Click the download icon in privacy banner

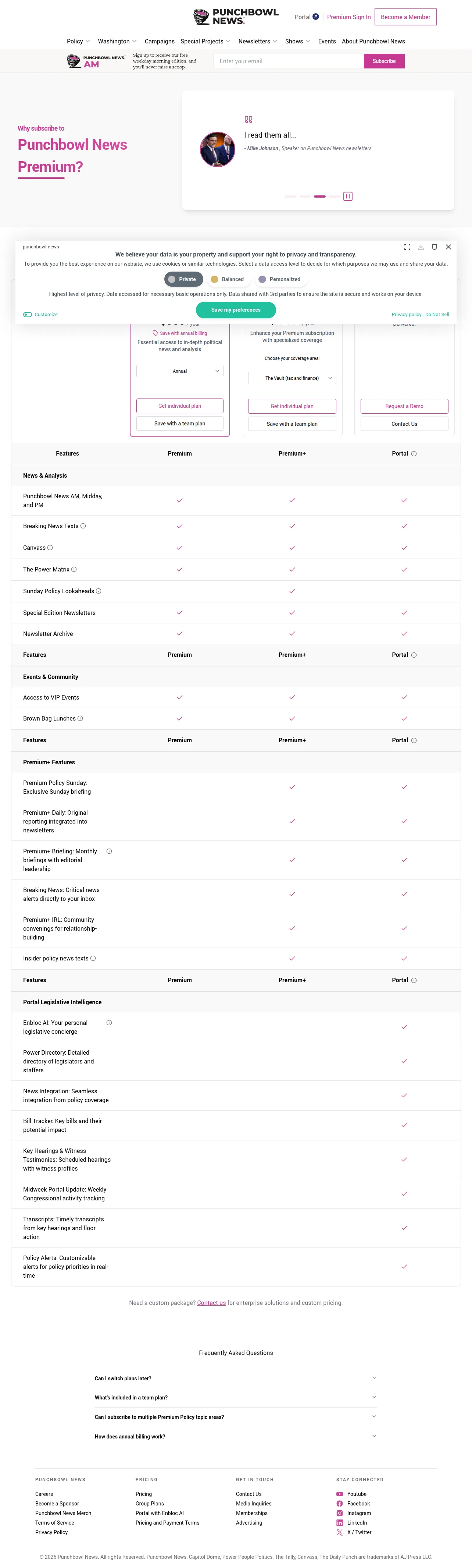pyautogui.click(x=421, y=247)
